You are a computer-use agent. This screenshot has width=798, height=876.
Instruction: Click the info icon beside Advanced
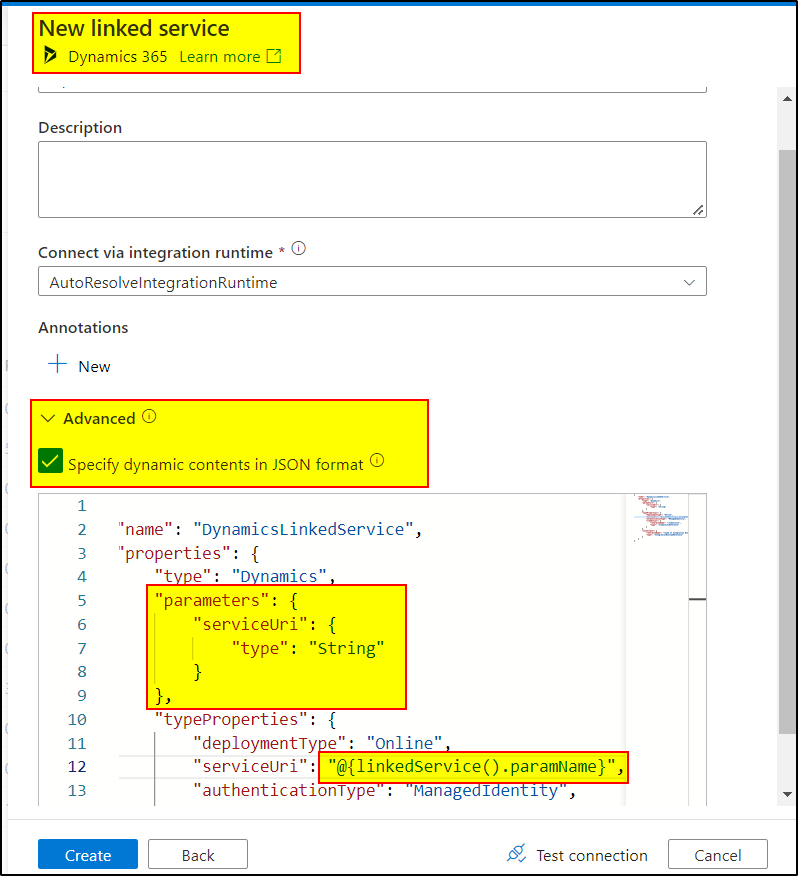click(x=149, y=417)
